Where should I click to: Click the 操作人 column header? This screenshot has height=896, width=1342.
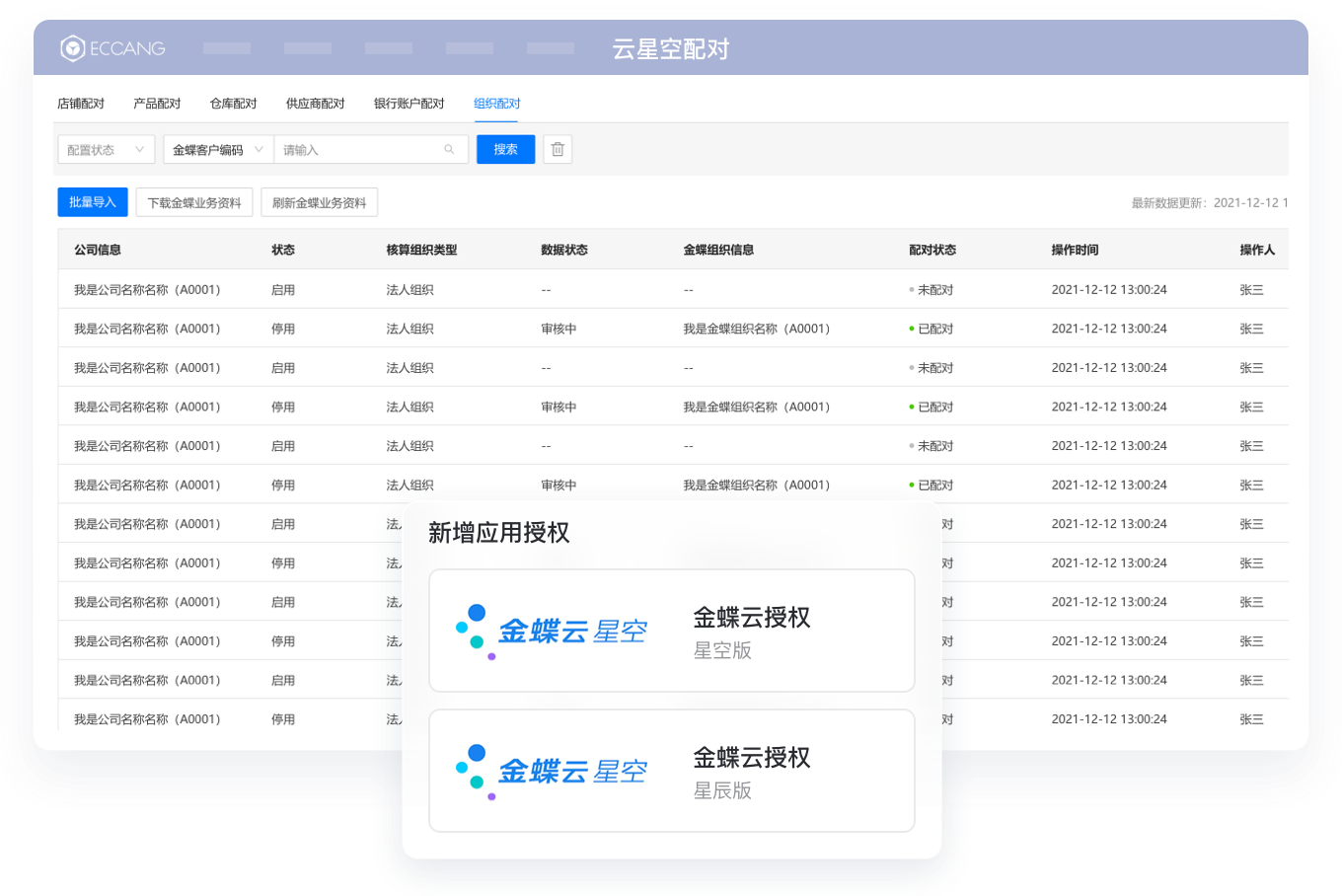coord(1257,250)
